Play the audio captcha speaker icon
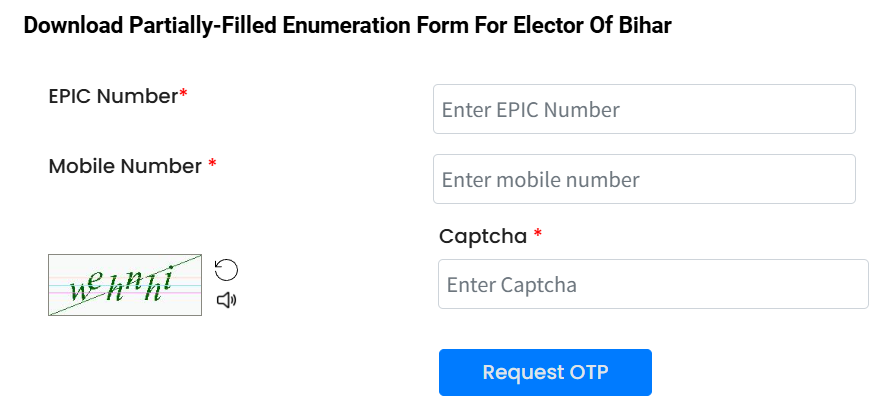The width and height of the screenshot is (876, 420). (226, 300)
